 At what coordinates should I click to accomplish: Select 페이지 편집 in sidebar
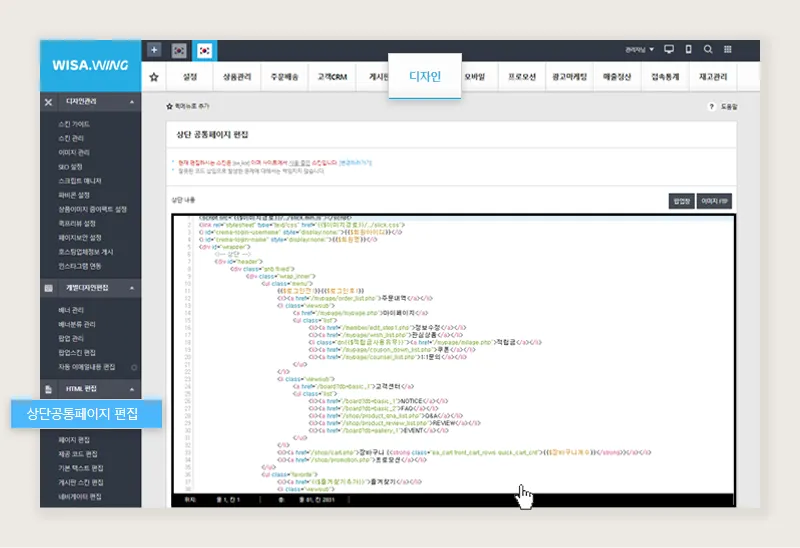(74, 440)
